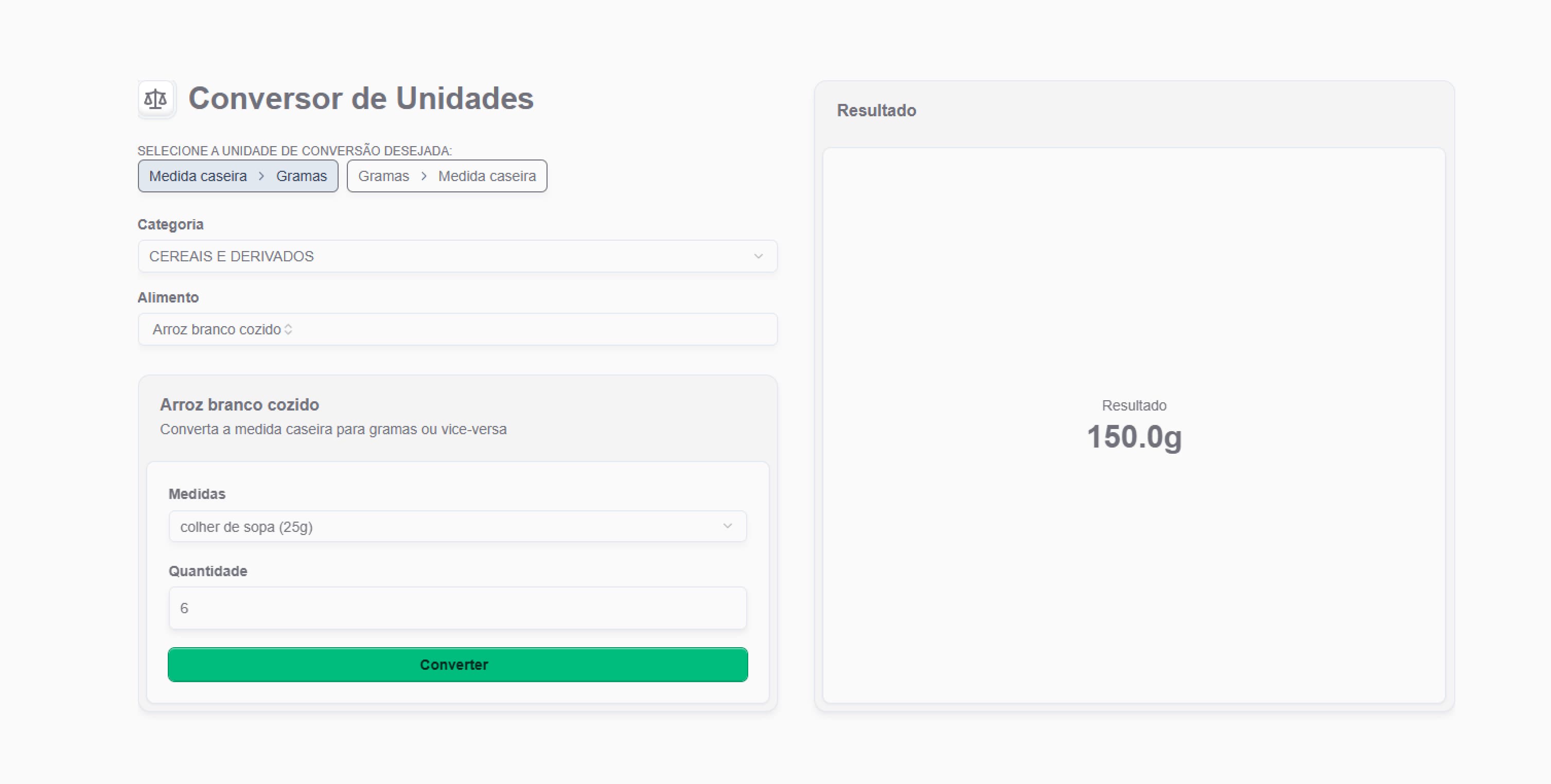Viewport: 1551px width, 784px height.
Task: Click the down chevron of the Medidas select
Action: [x=727, y=526]
